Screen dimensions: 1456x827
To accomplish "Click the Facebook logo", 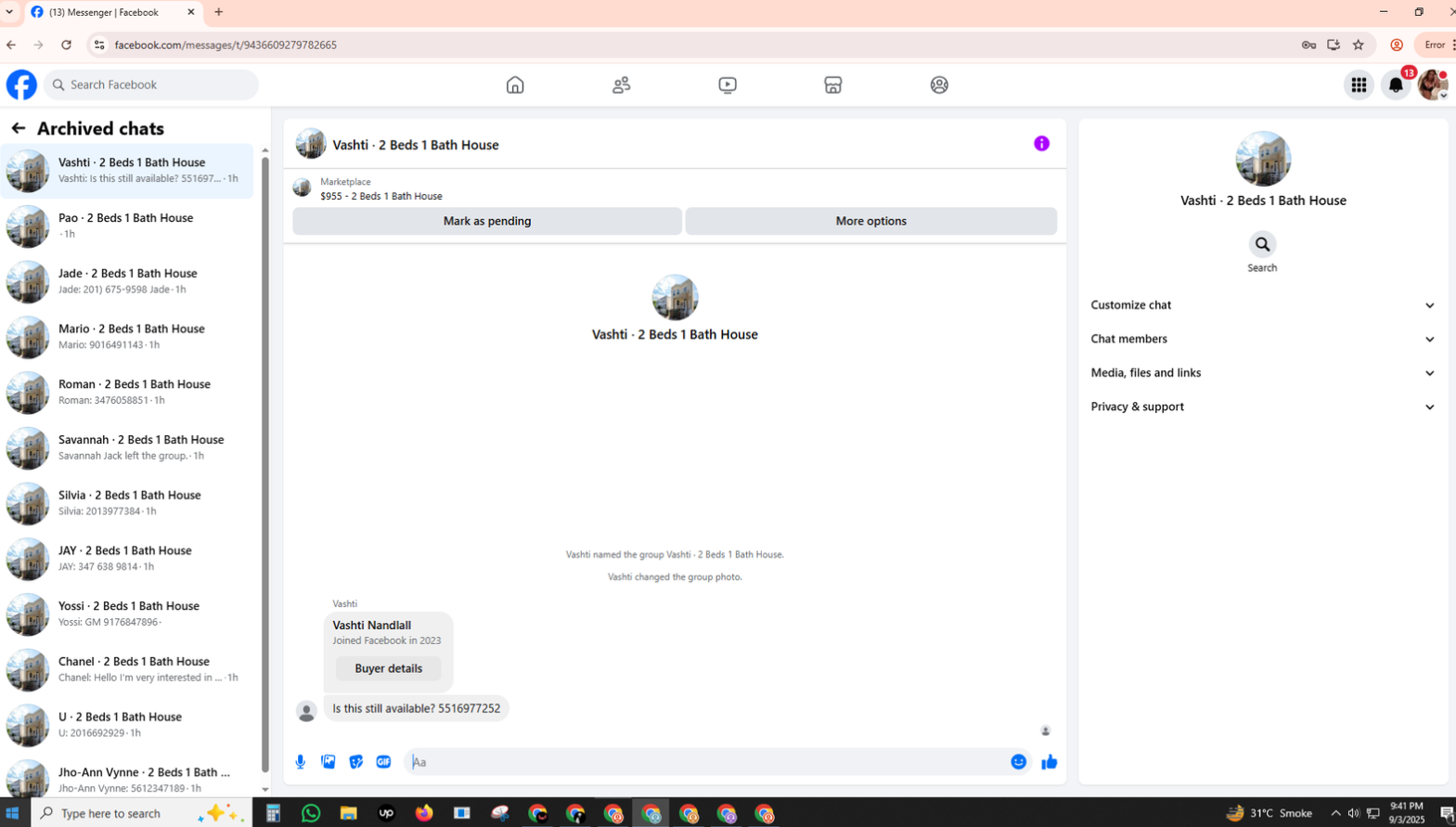I will click(21, 84).
